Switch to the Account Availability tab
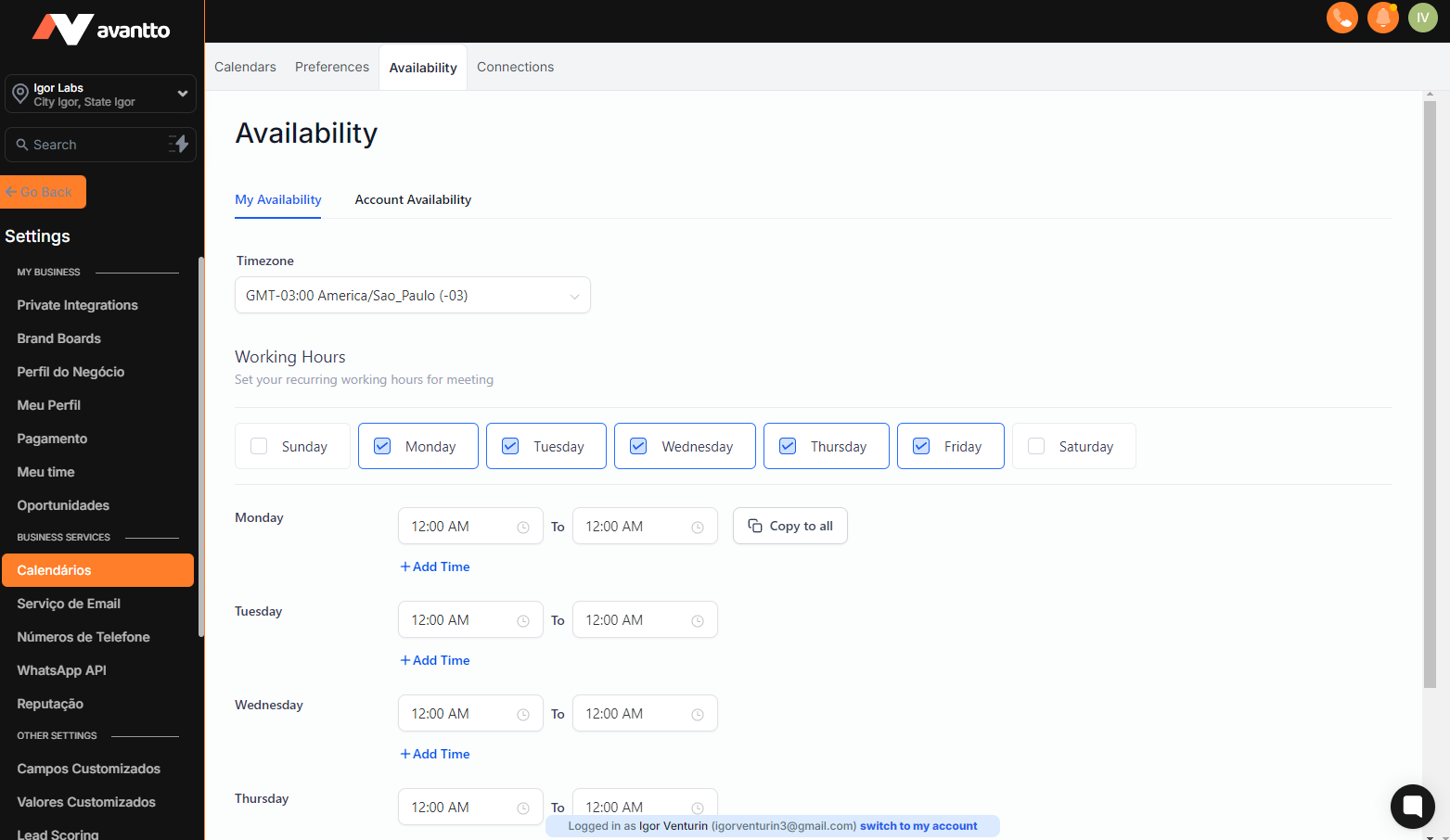1450x840 pixels. pos(413,199)
